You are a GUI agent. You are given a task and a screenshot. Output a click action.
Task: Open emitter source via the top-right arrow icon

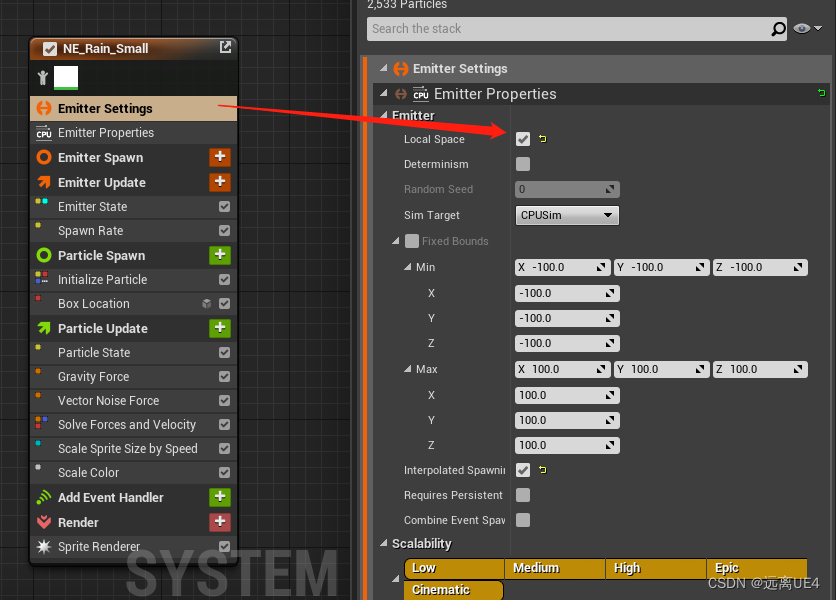226,46
